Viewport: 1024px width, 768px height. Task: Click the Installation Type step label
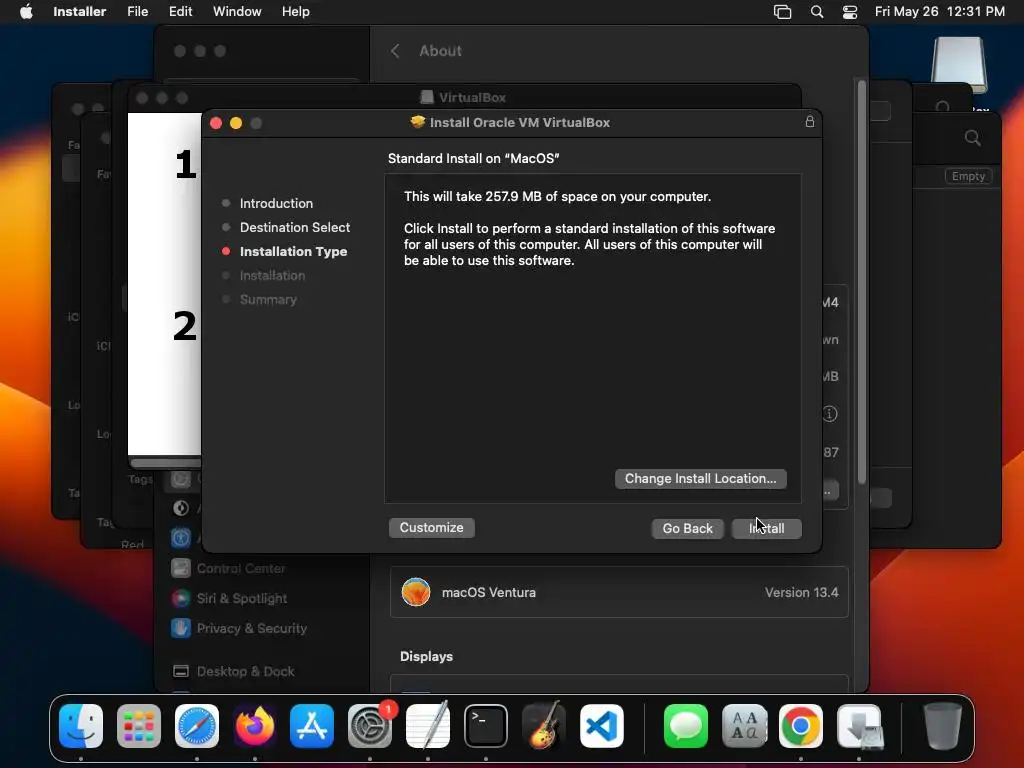click(x=293, y=251)
